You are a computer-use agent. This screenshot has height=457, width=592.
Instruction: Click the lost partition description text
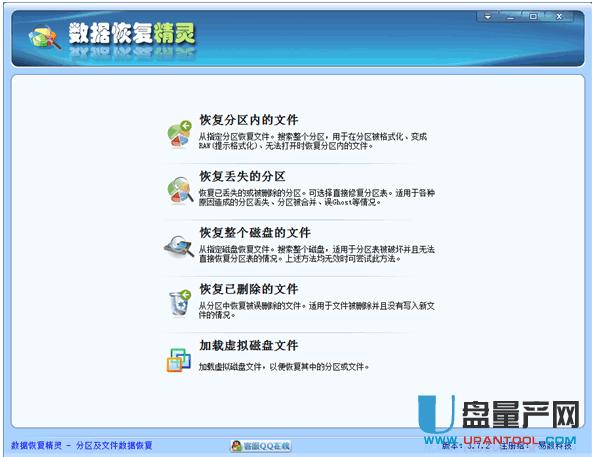[x=317, y=198]
